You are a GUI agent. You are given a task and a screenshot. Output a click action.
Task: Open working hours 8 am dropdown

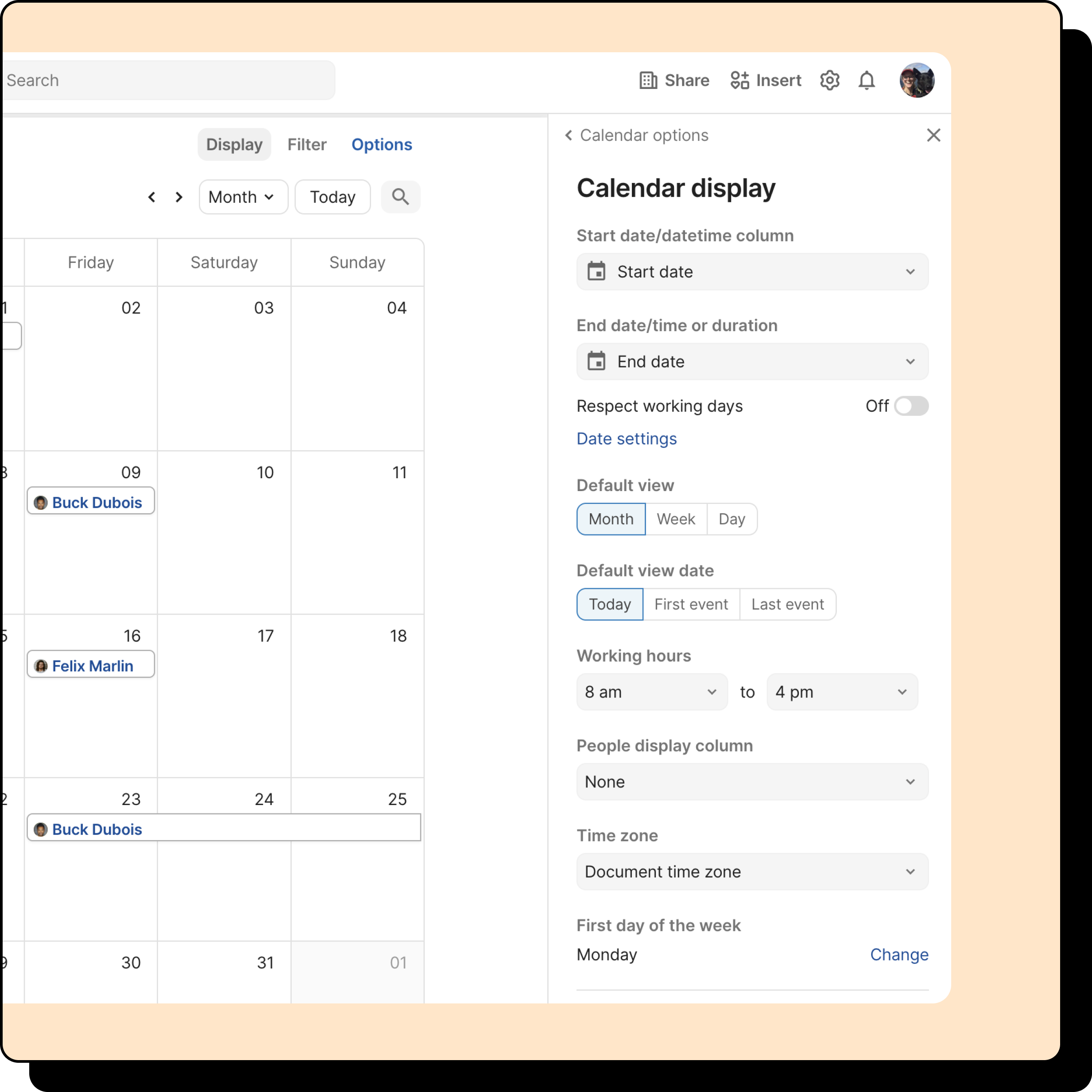pos(651,692)
